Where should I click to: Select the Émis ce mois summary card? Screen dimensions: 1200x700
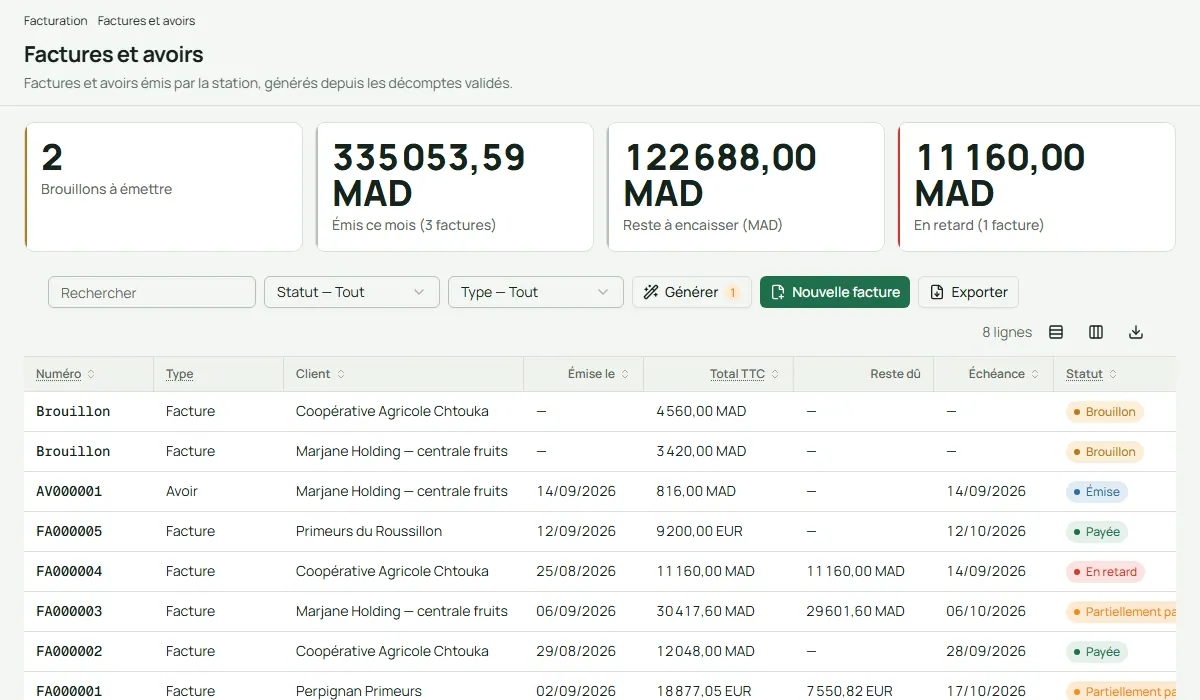[x=455, y=187]
